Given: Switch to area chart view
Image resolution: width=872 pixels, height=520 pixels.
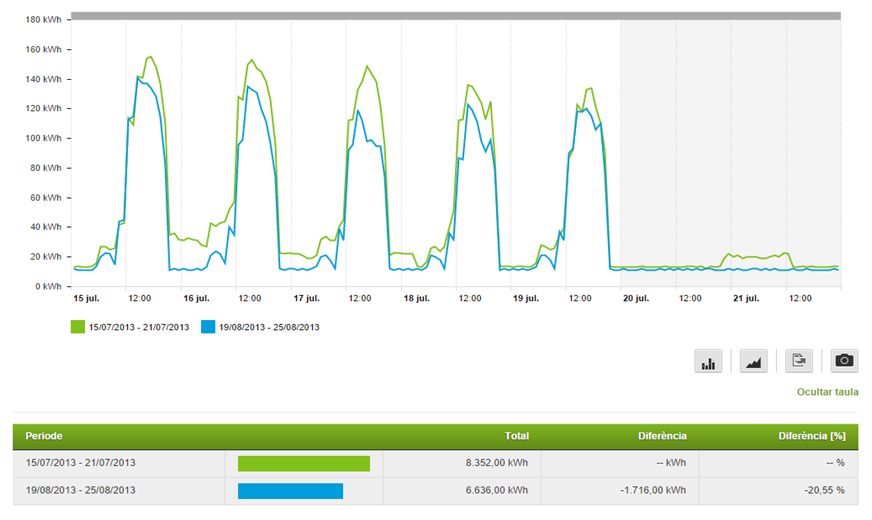Looking at the screenshot, I should point(753,362).
